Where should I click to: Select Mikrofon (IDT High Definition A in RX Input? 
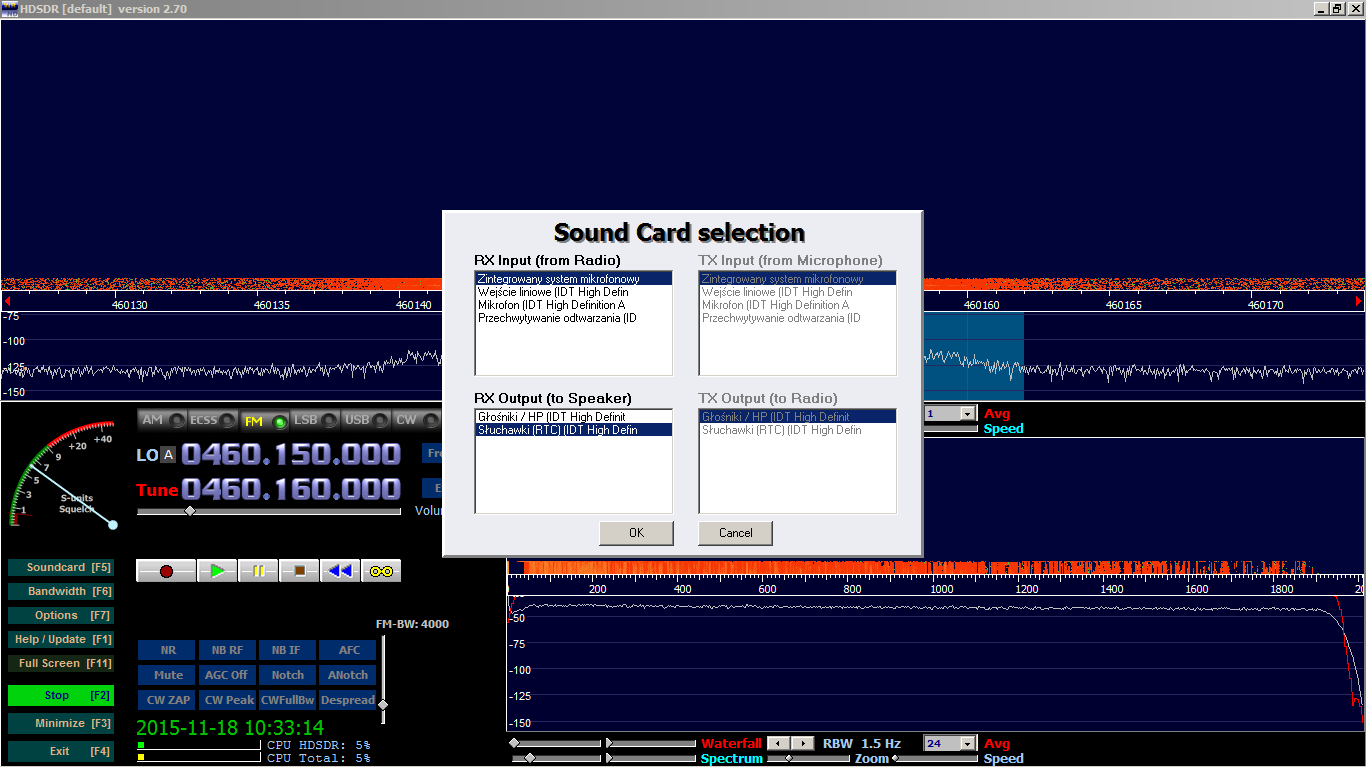click(x=574, y=305)
